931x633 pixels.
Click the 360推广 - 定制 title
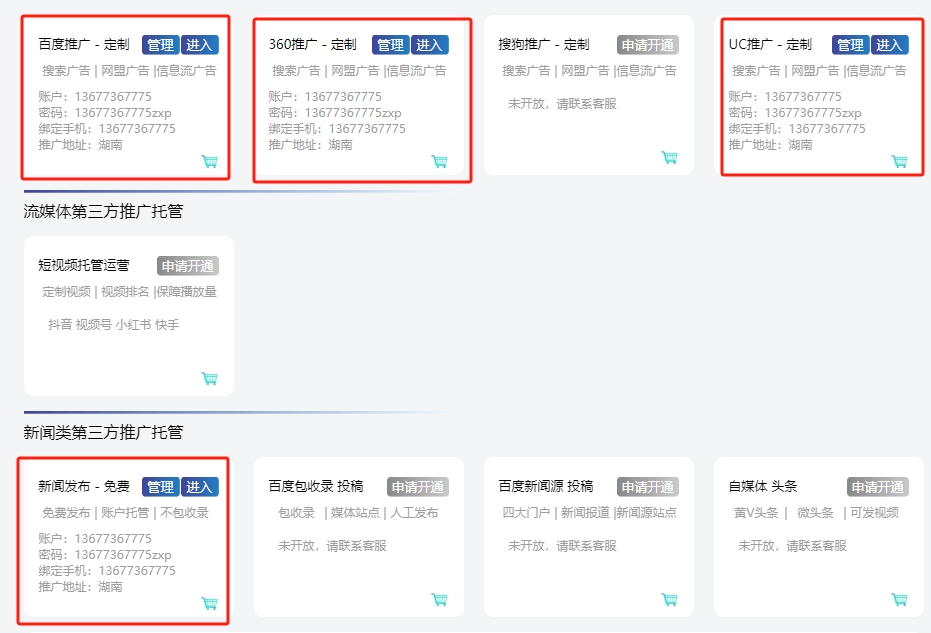tap(312, 45)
